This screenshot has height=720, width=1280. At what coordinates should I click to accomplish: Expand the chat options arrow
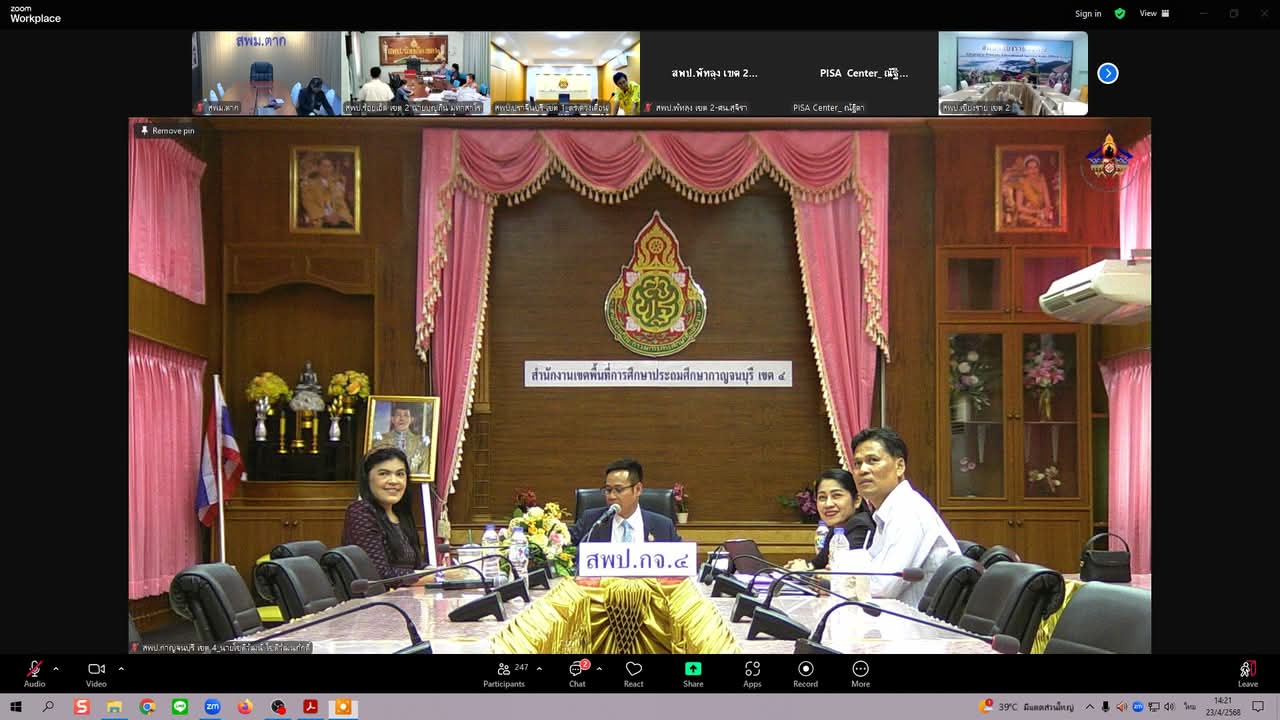pyautogui.click(x=599, y=668)
